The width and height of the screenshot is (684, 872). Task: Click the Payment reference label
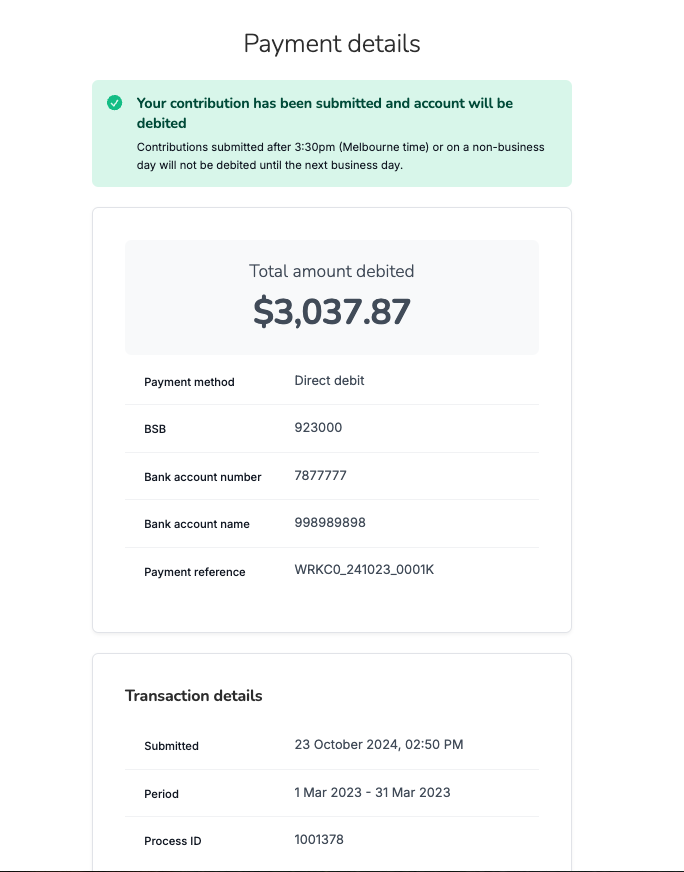click(x=195, y=572)
